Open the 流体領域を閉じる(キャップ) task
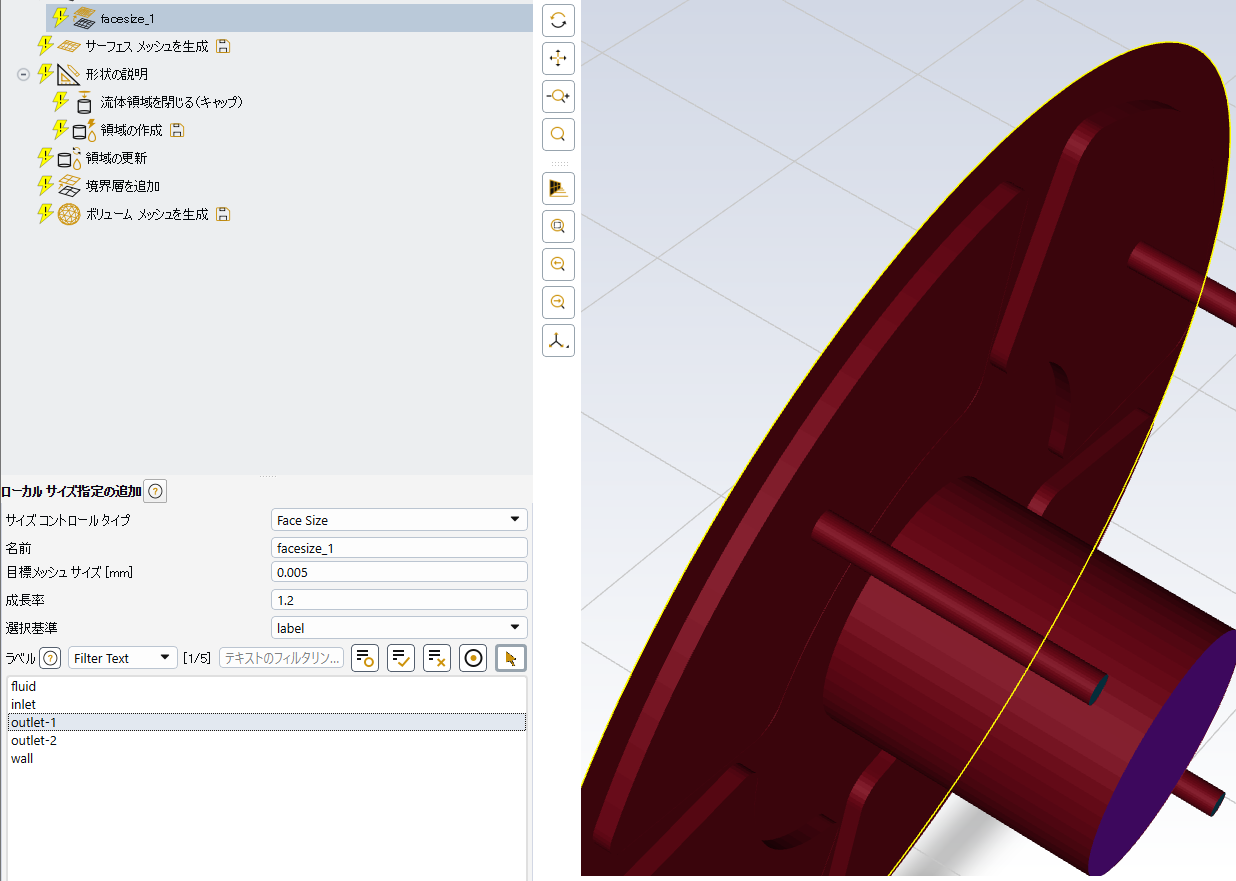This screenshot has height=881, width=1236. 171,102
